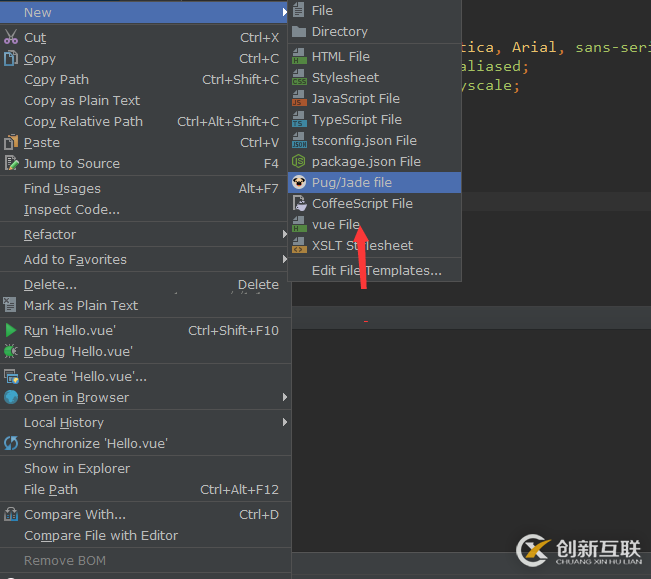Select Copy Path from the context menu
This screenshot has width=651, height=579.
point(145,79)
